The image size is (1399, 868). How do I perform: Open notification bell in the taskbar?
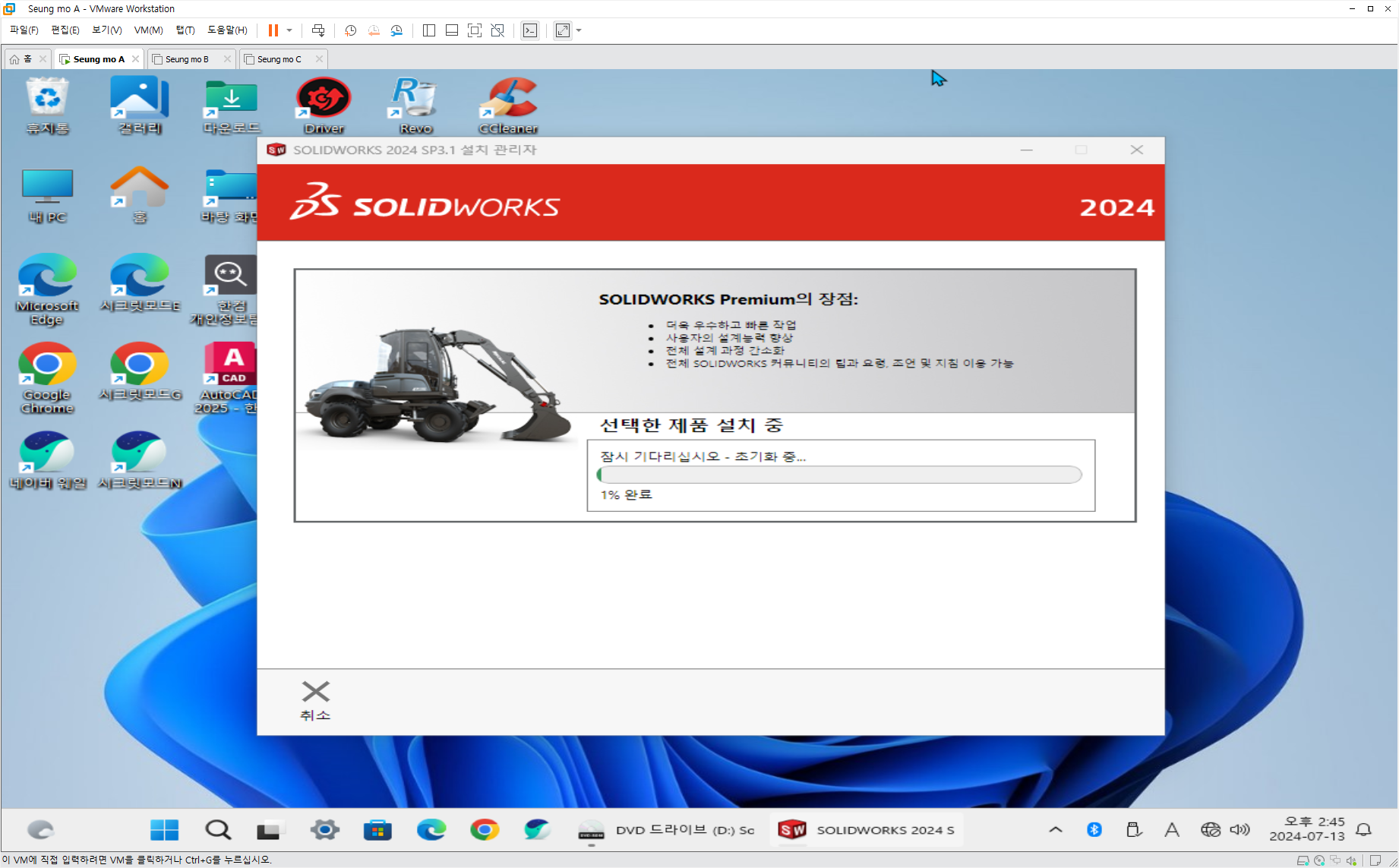1364,830
